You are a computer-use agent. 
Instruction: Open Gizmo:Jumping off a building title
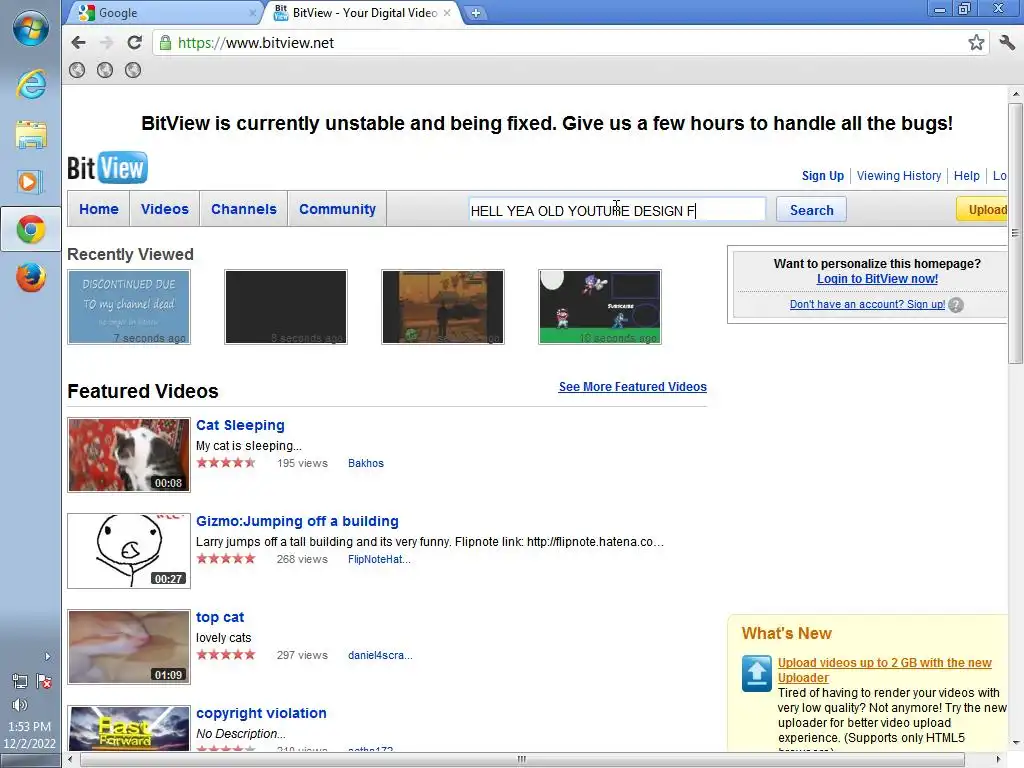297,521
